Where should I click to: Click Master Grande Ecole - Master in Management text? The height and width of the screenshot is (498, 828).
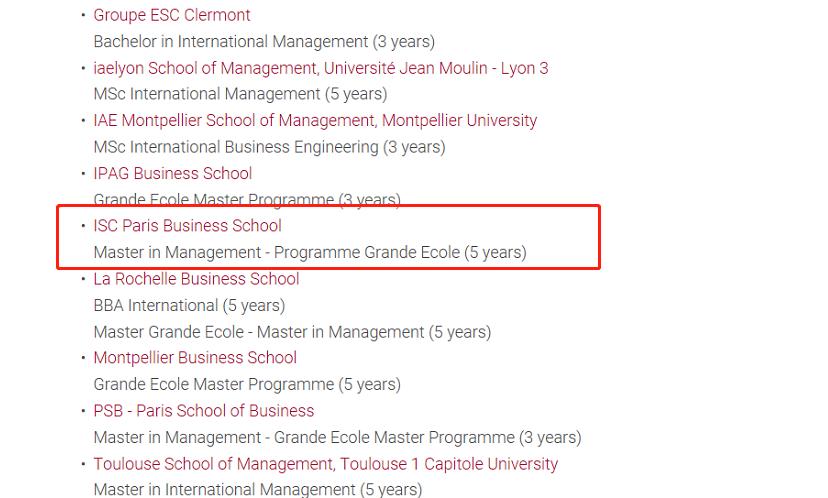point(292,332)
